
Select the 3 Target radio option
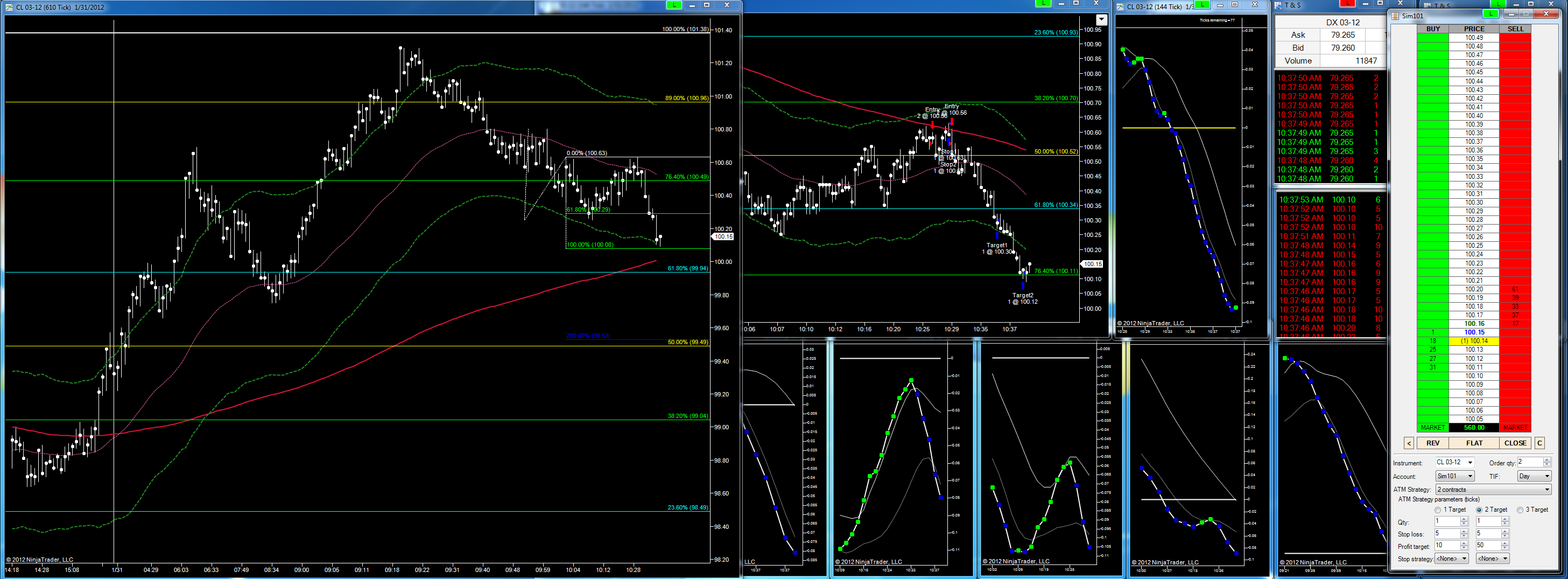1532,510
